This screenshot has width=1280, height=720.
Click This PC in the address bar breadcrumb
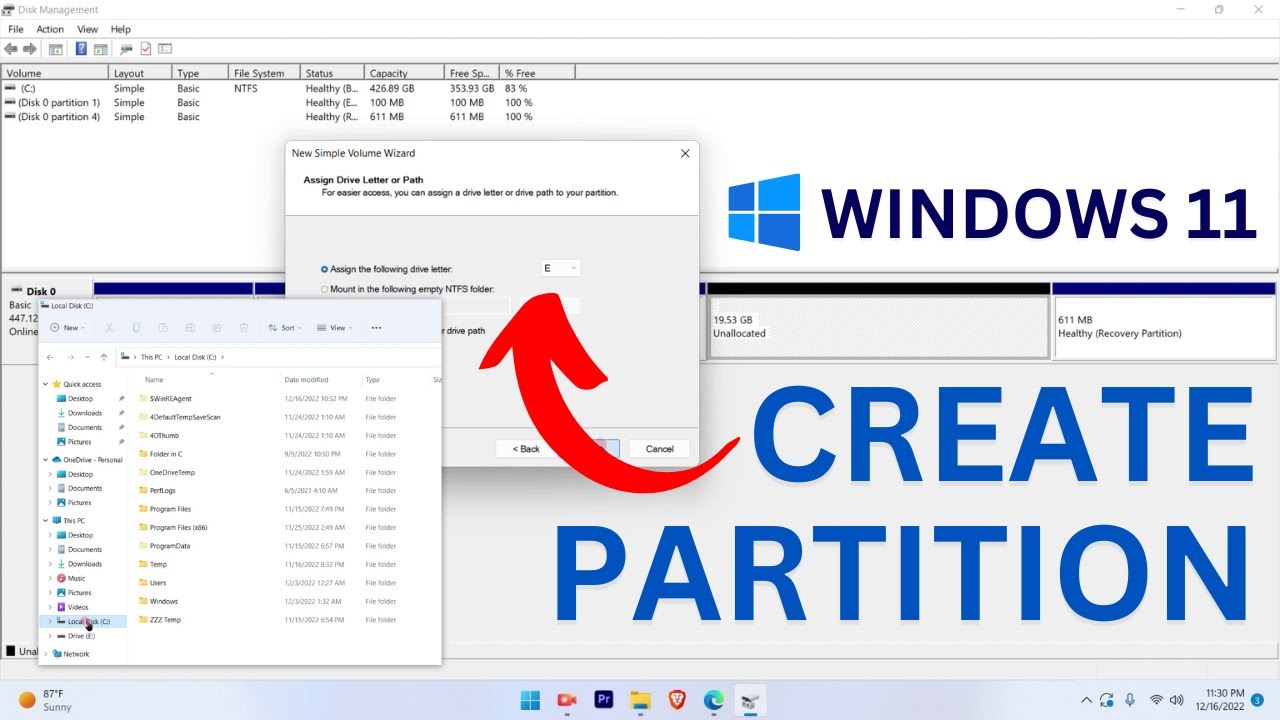click(x=151, y=357)
